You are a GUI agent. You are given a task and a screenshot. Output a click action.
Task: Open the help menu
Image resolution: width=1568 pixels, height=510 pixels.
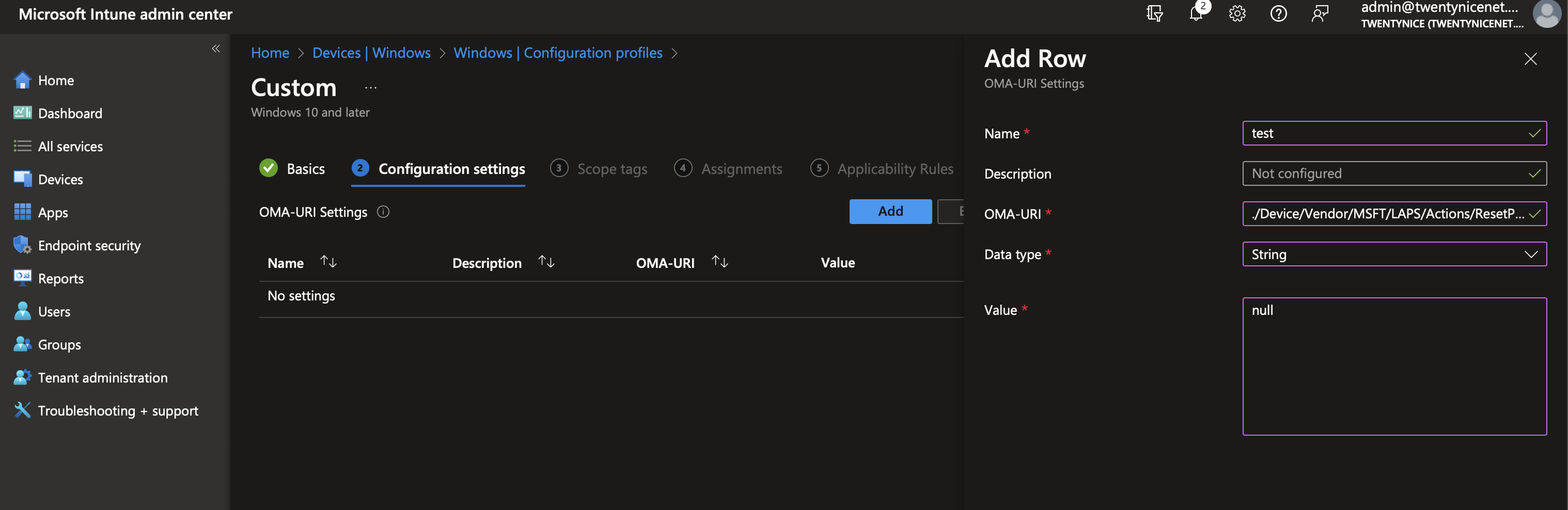coord(1278,13)
